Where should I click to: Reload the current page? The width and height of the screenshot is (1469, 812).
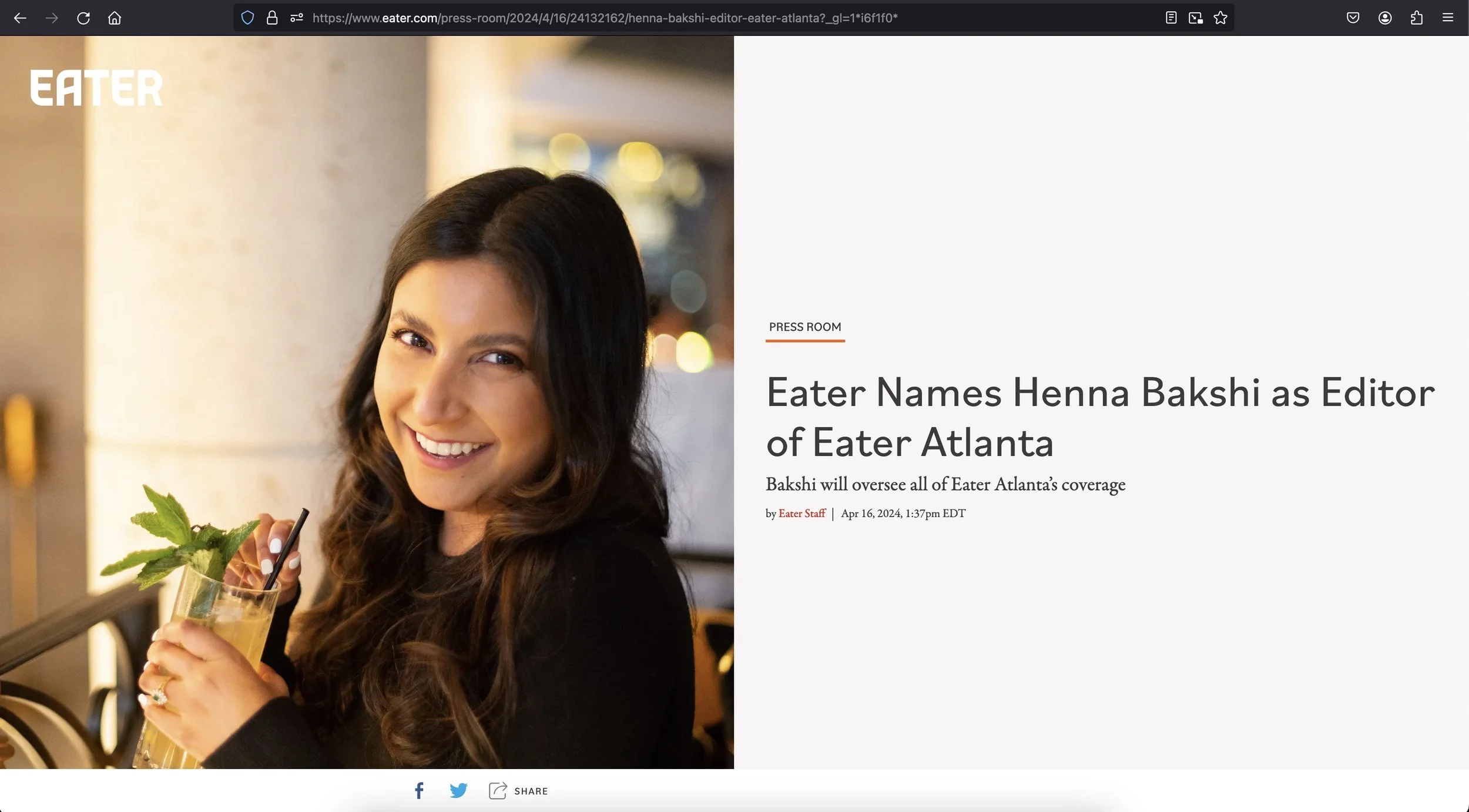point(83,18)
